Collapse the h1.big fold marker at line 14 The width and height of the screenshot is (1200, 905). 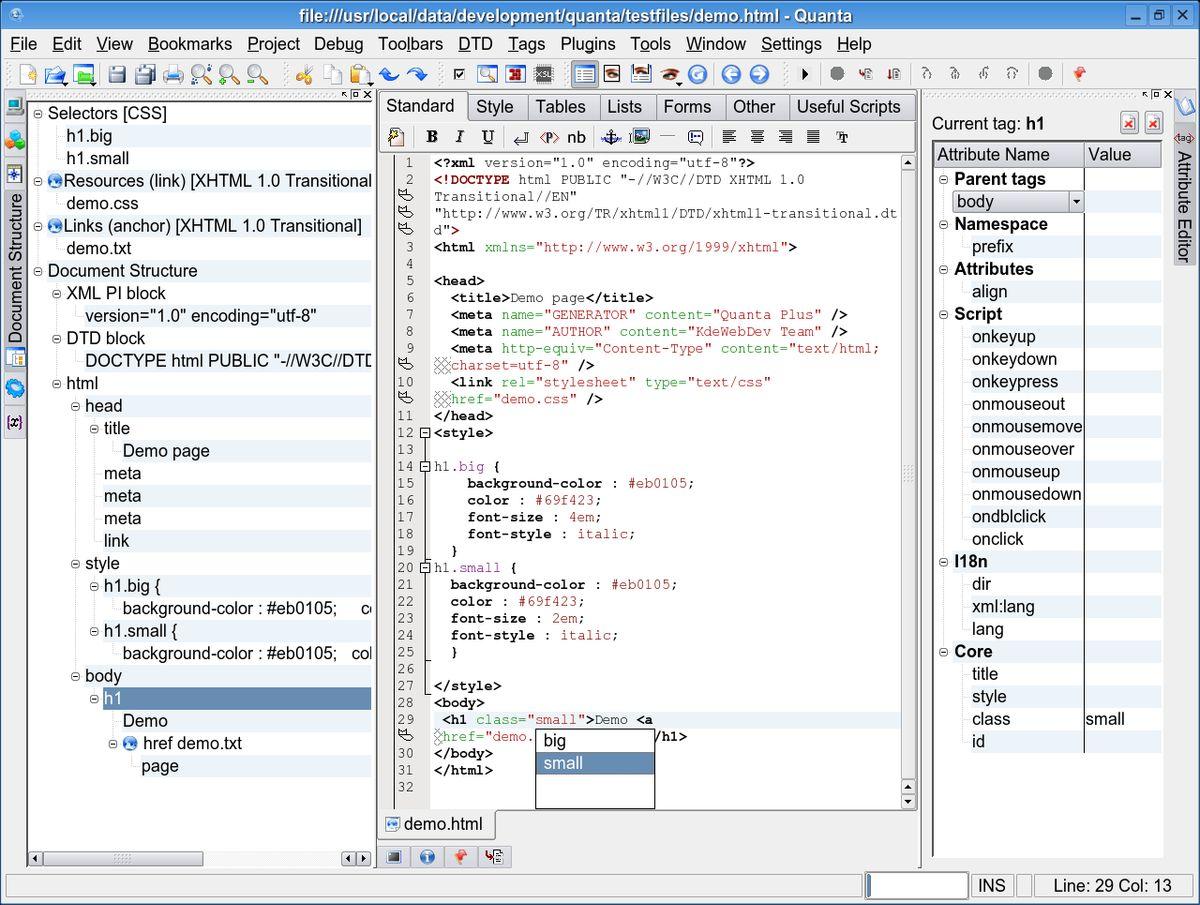pos(425,467)
